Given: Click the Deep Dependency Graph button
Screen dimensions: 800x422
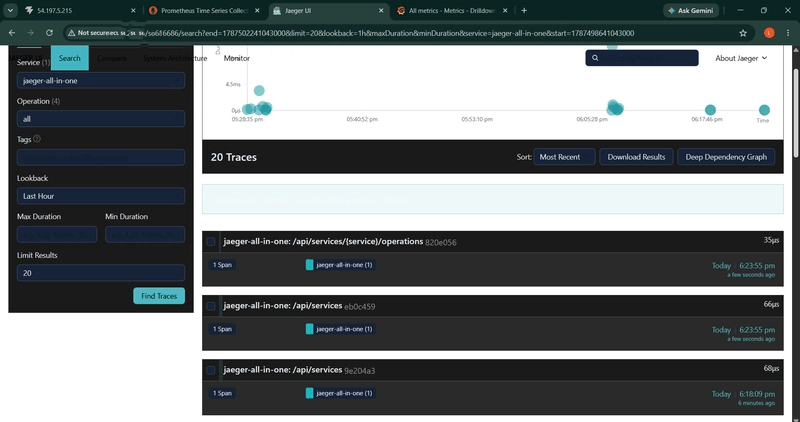Looking at the screenshot, I should point(726,157).
